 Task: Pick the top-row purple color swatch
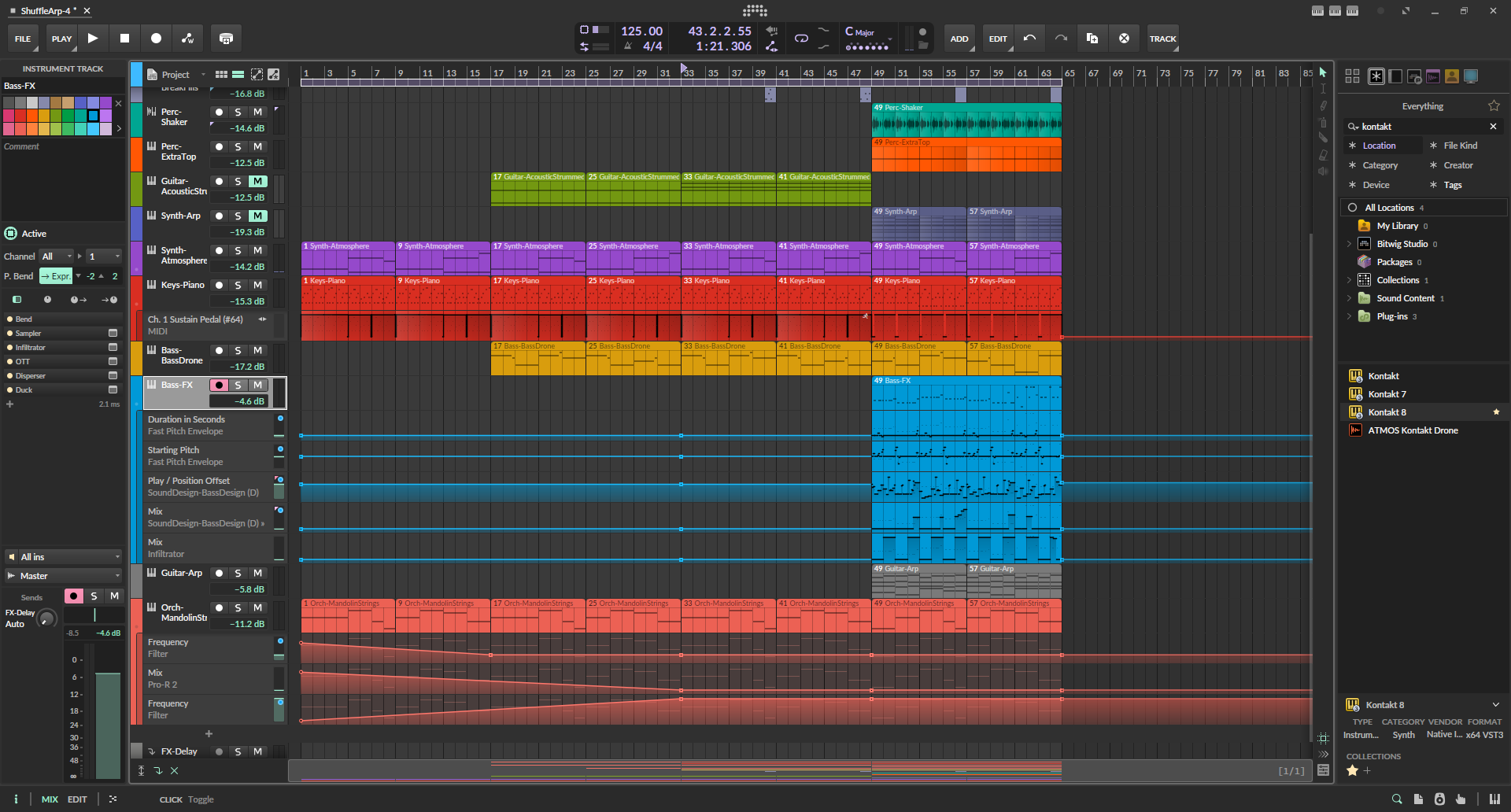pos(105,103)
